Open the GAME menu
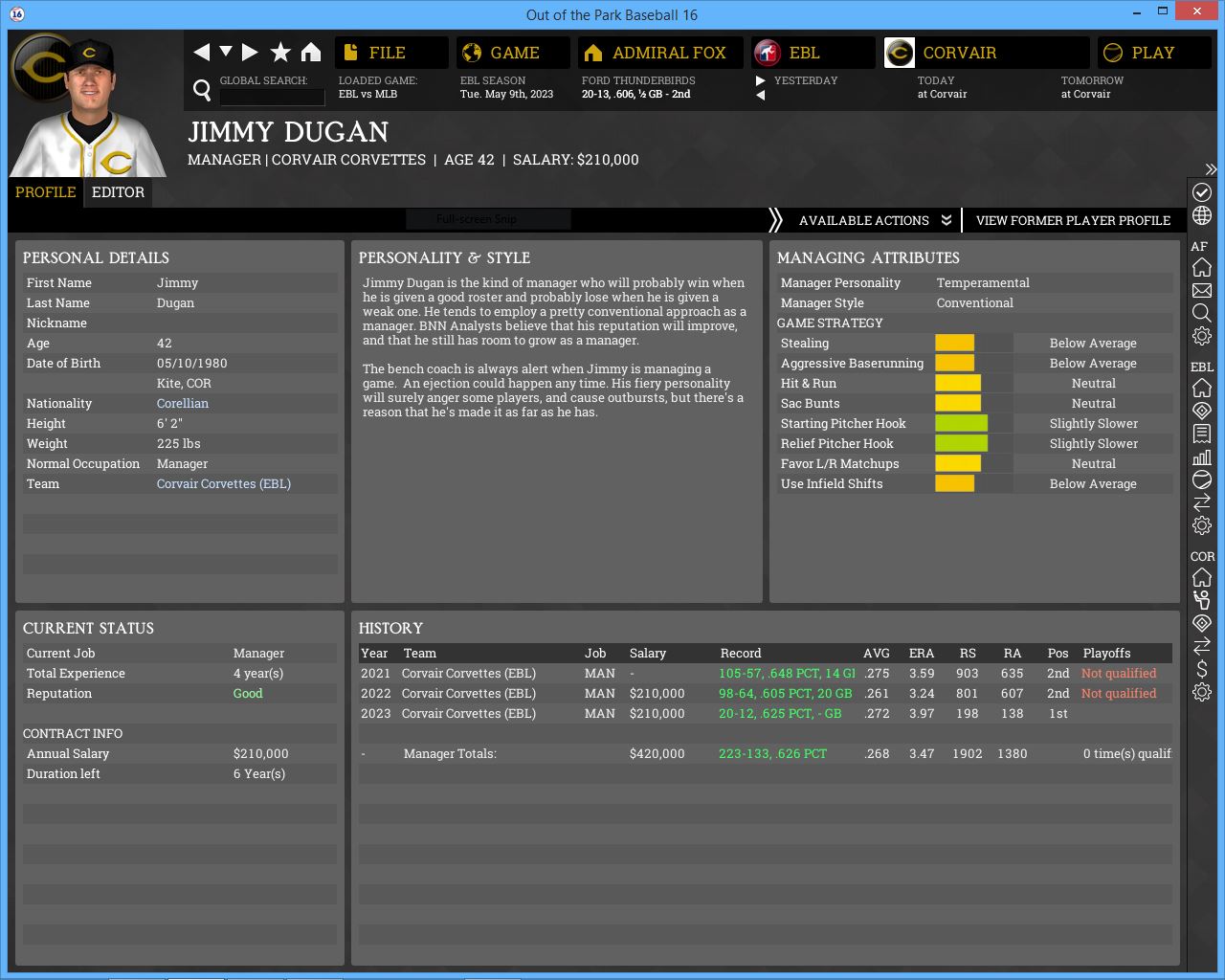Viewport: 1225px width, 980px height. [x=513, y=53]
